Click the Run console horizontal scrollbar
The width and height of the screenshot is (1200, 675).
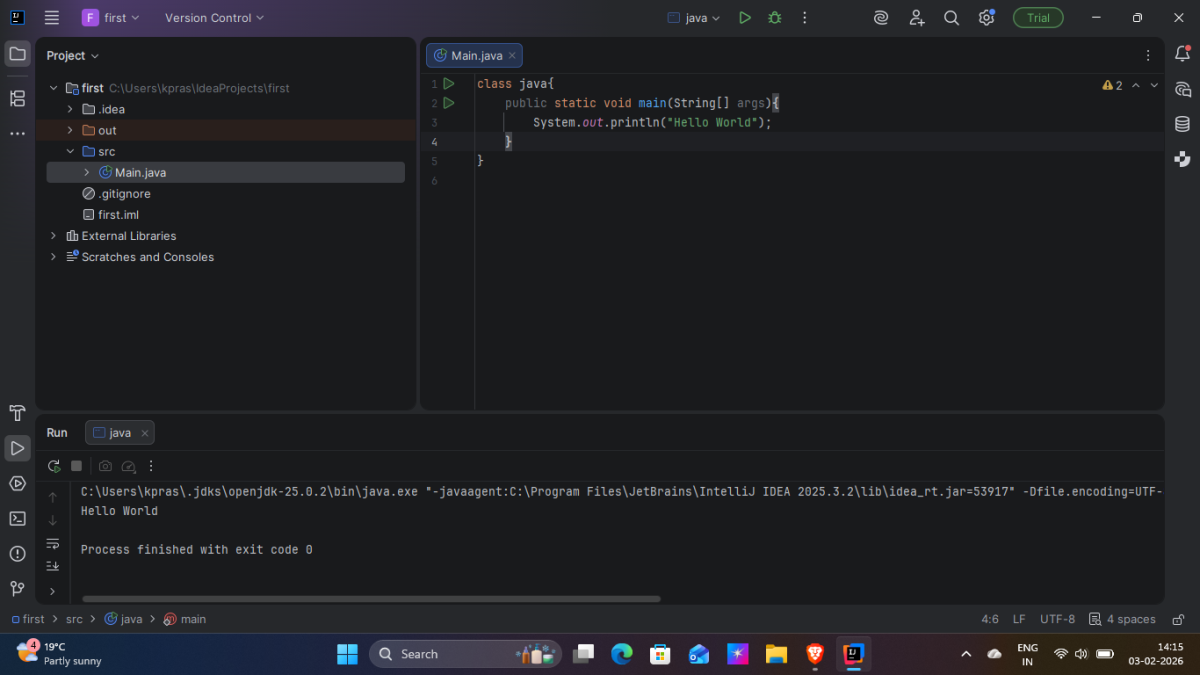370,599
